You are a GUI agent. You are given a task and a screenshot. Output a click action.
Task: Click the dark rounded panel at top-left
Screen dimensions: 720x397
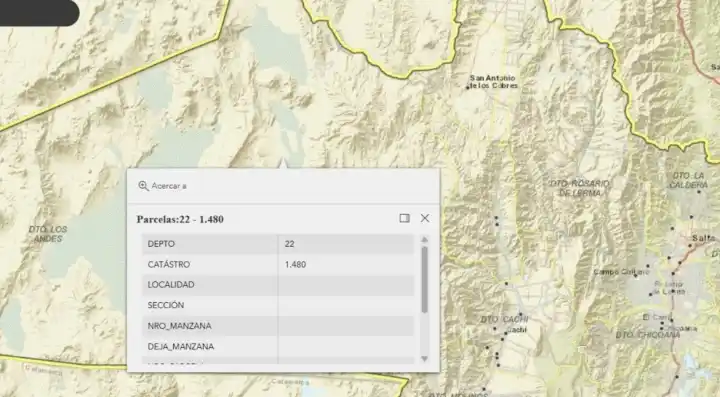pyautogui.click(x=39, y=12)
